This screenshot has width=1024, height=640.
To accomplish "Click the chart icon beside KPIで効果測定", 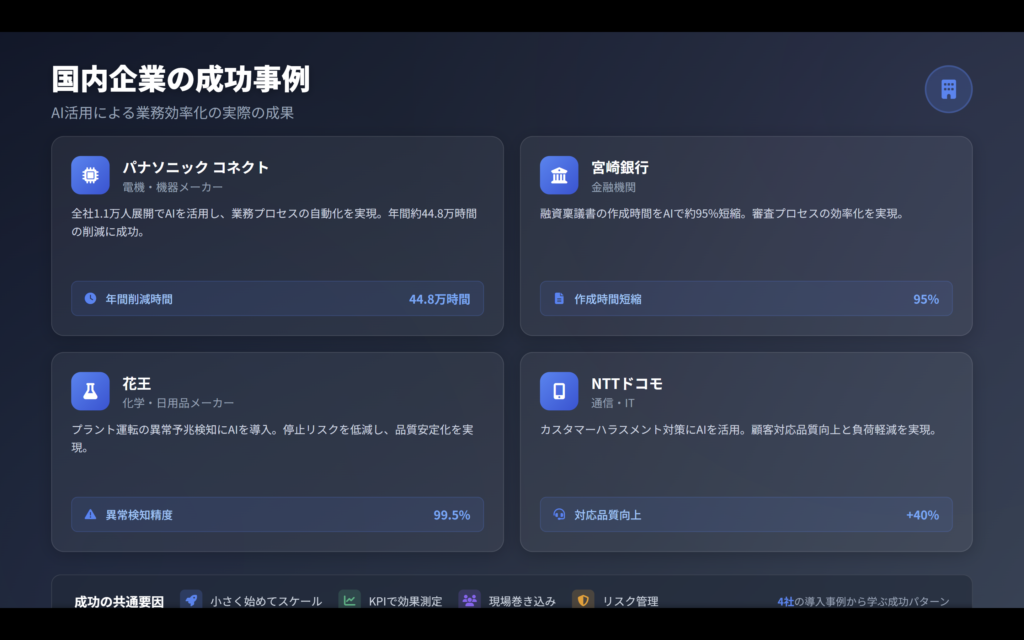I will tap(349, 600).
